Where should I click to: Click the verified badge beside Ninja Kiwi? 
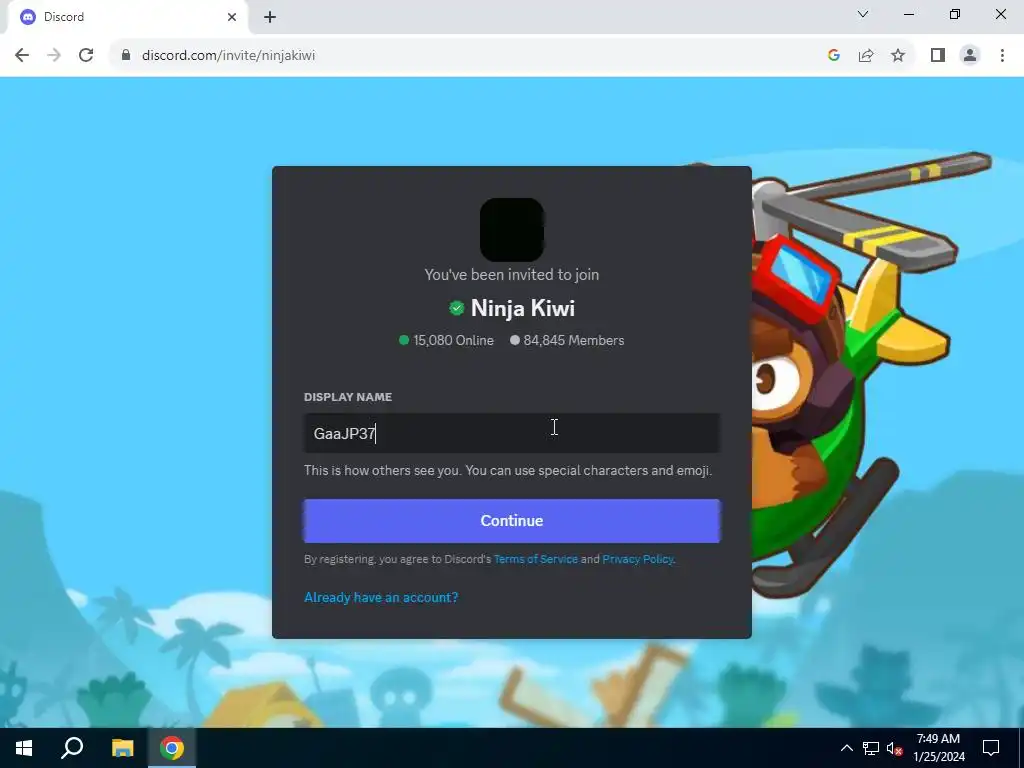[456, 308]
